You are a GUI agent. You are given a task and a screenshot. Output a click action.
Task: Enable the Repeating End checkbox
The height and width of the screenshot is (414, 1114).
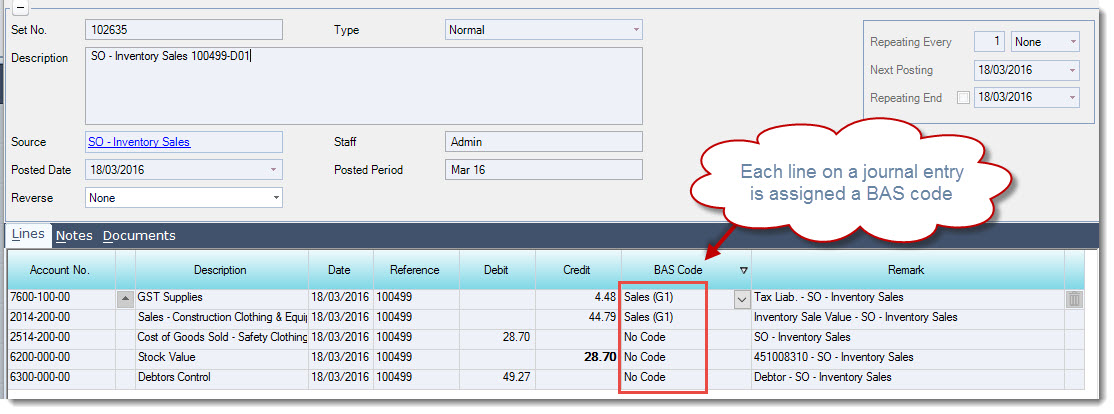(963, 98)
